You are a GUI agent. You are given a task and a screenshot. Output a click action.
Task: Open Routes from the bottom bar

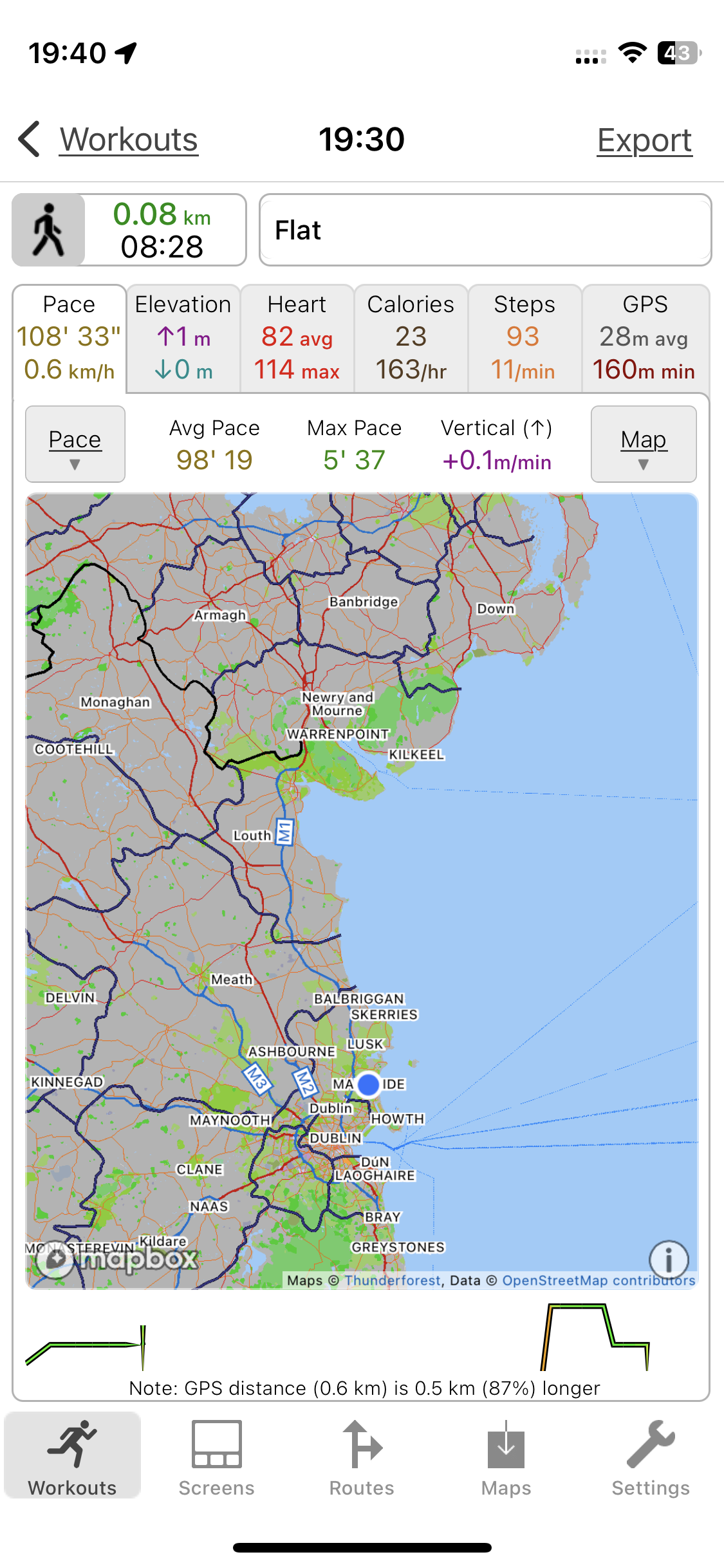[362, 1459]
